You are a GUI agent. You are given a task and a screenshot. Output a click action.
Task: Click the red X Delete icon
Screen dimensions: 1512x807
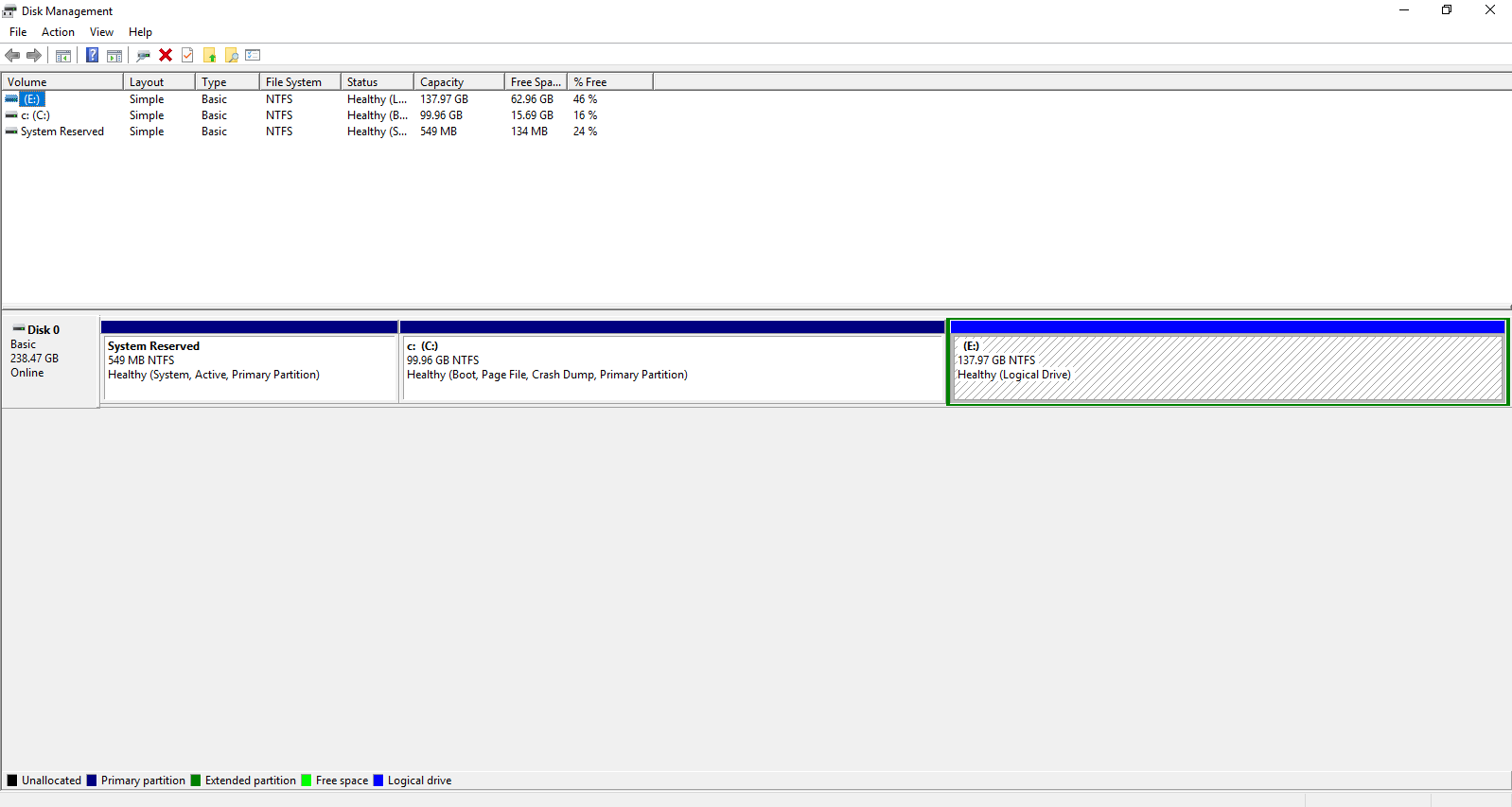coord(166,55)
